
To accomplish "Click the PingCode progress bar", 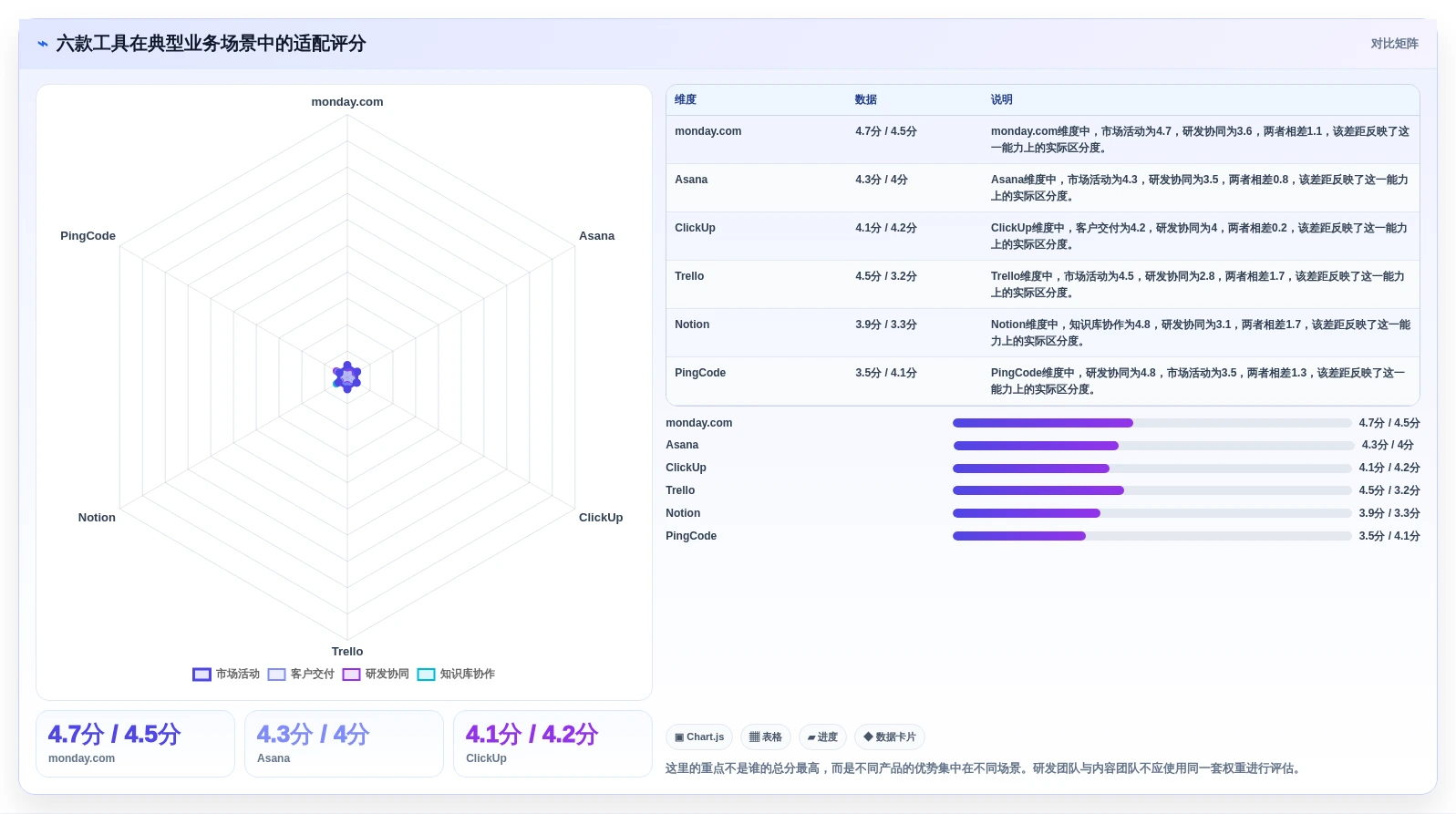I will click(x=1152, y=536).
